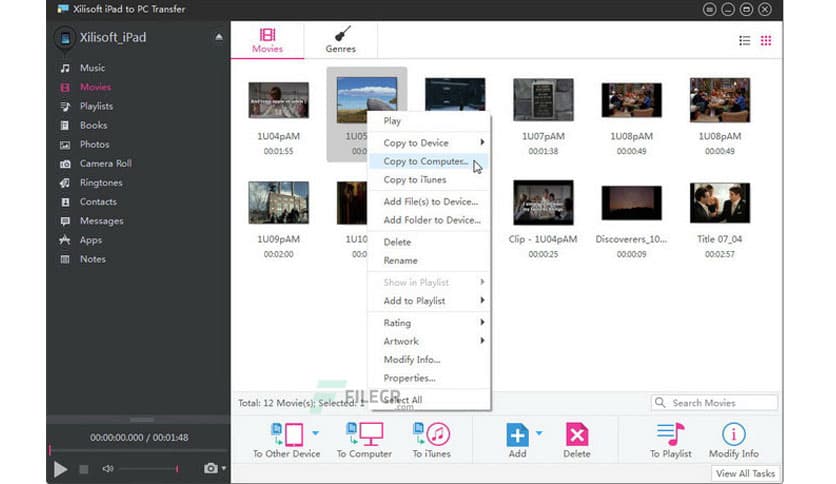Viewport: 836px width, 484px height.
Task: Click the To Playlist toolbar icon
Action: 670,434
